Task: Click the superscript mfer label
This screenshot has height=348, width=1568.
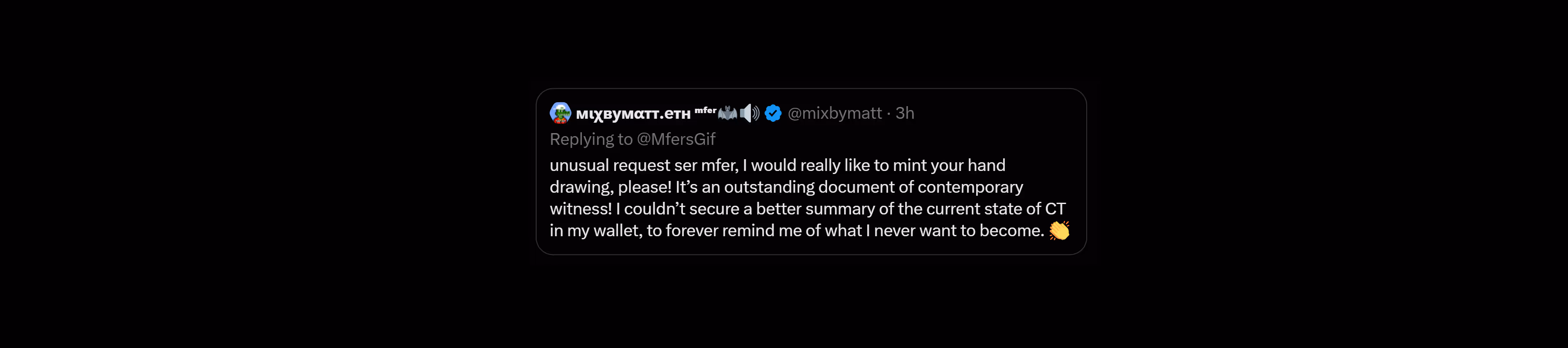Action: coord(706,111)
